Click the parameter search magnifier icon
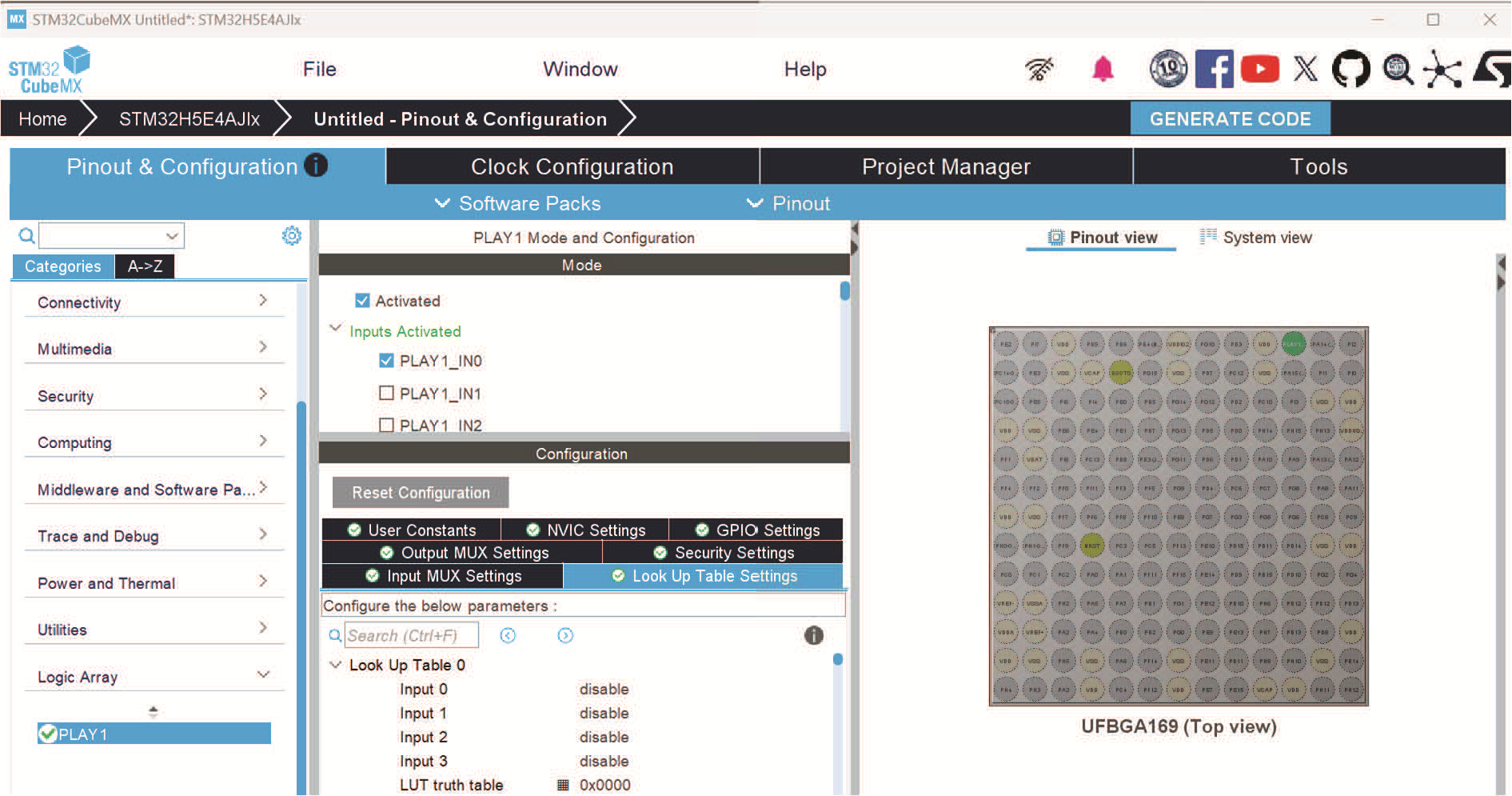This screenshot has width=1512, height=796. pos(335,635)
